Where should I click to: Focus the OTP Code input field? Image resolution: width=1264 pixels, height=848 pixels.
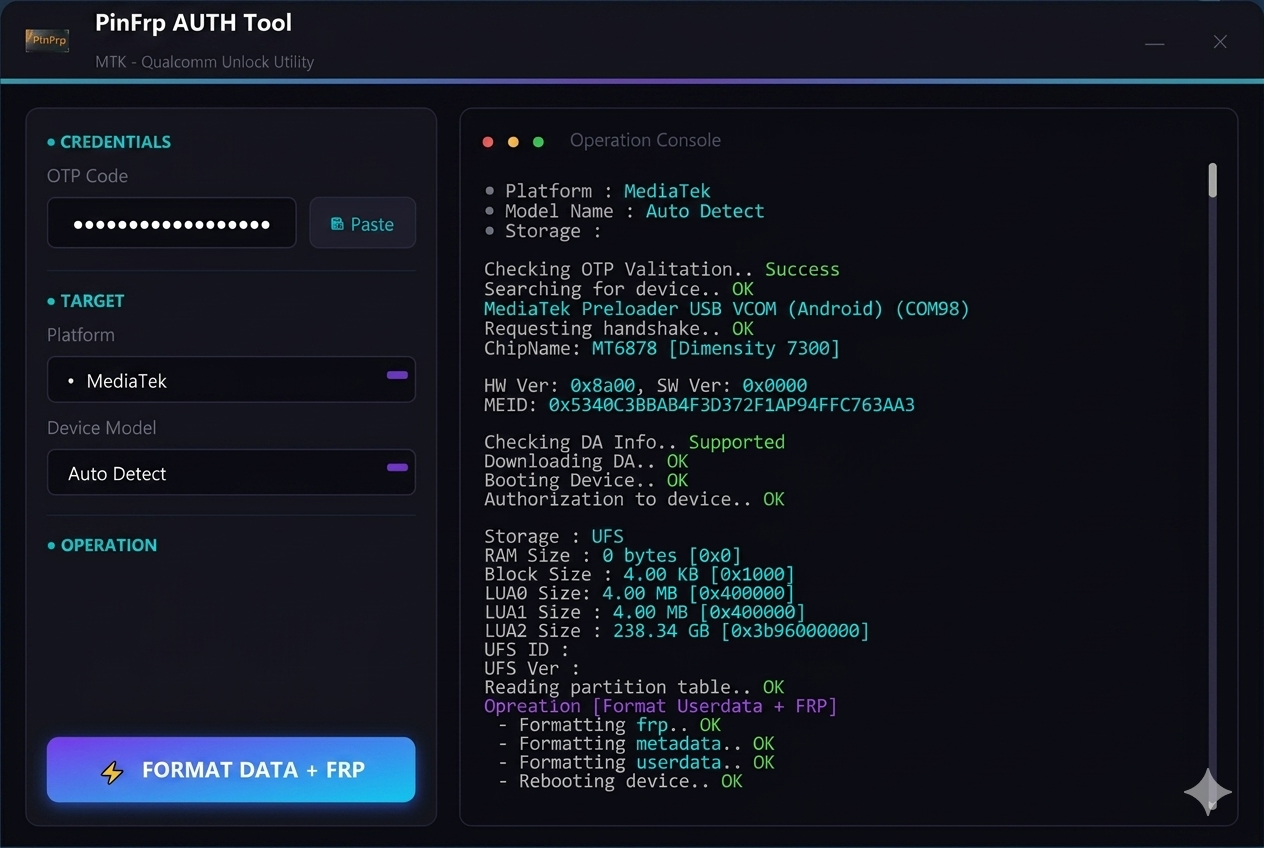[x=171, y=223]
